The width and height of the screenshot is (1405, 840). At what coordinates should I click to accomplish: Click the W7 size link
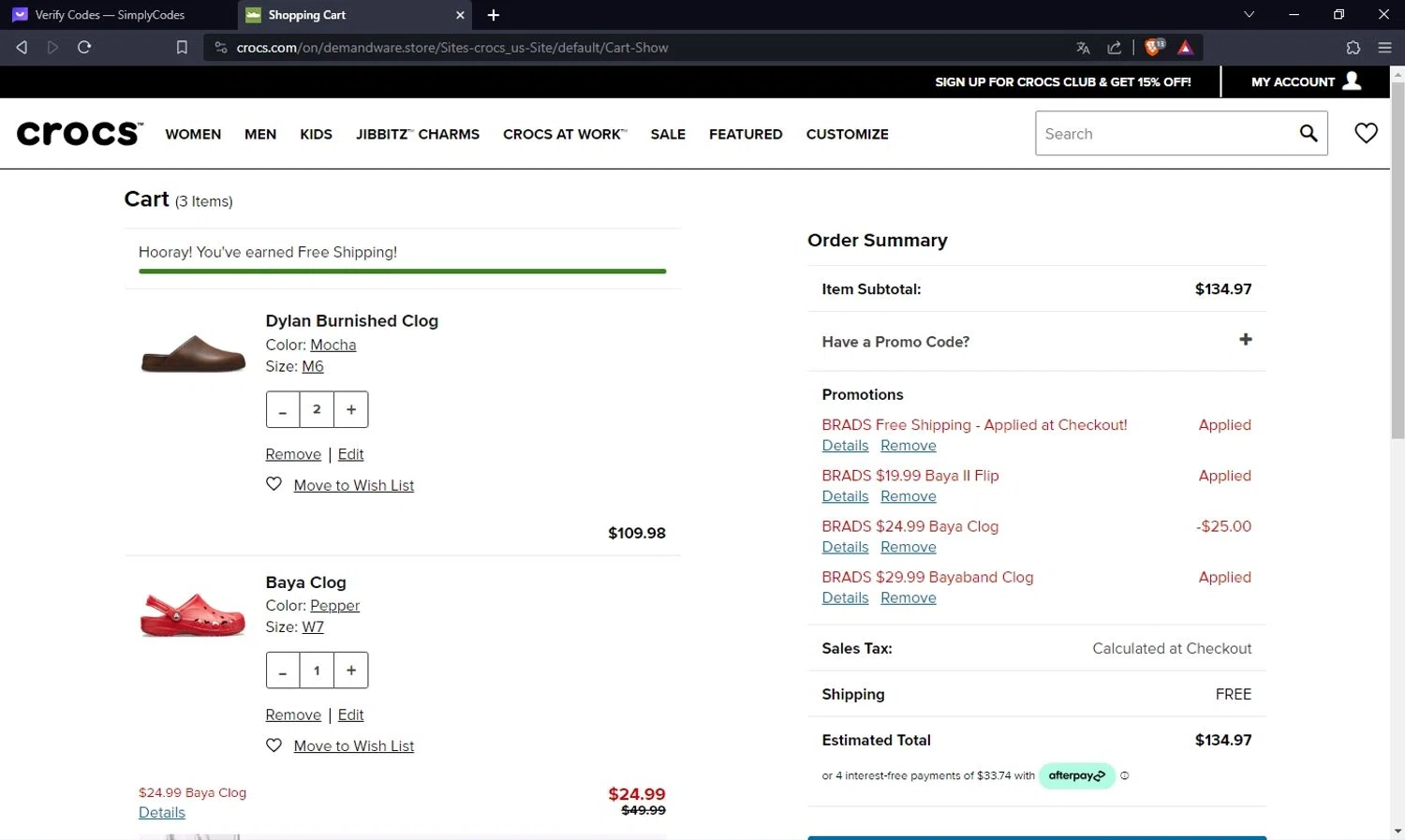(x=313, y=626)
